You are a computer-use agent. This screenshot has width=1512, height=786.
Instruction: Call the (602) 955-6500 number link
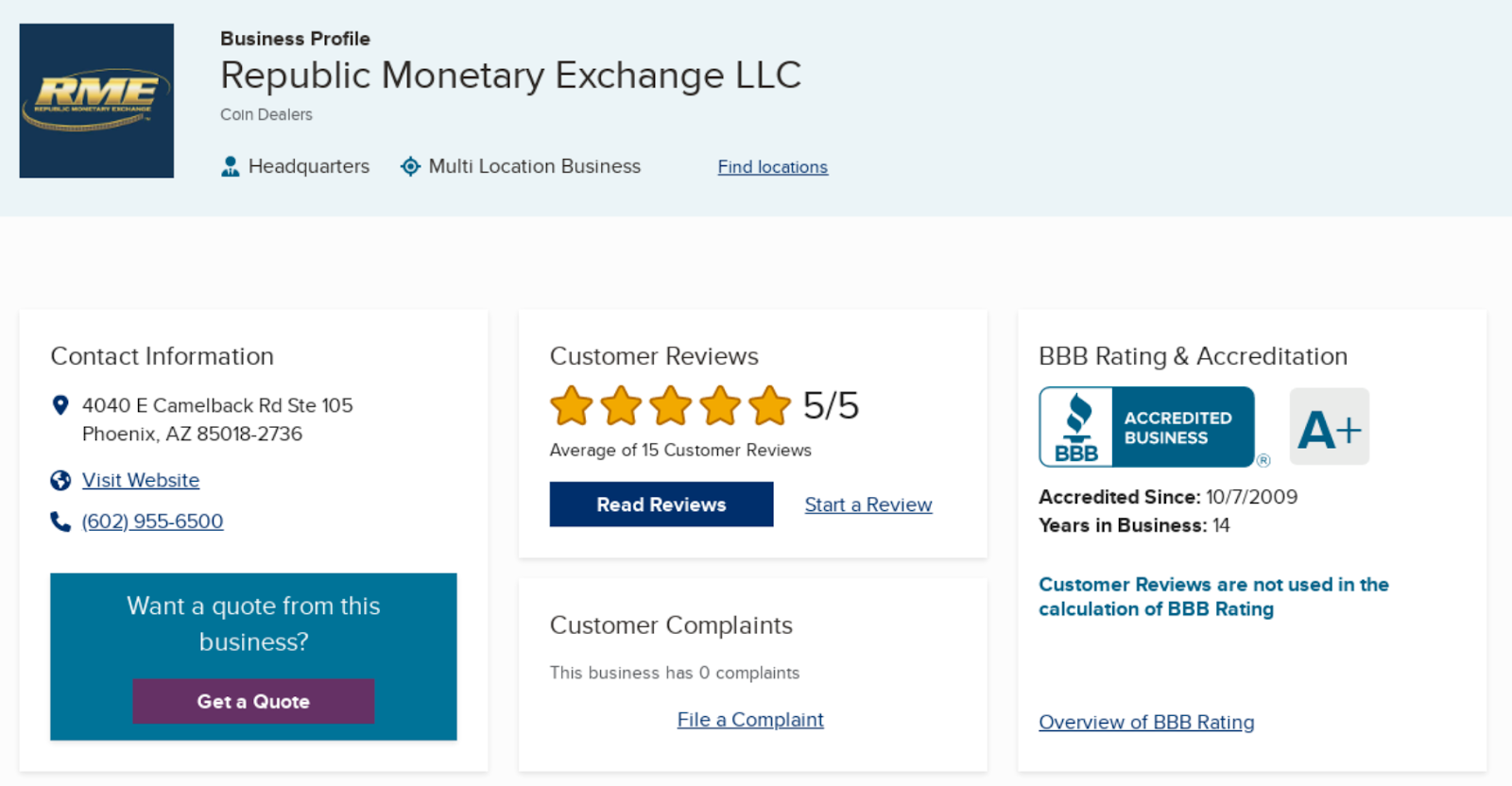(x=152, y=521)
